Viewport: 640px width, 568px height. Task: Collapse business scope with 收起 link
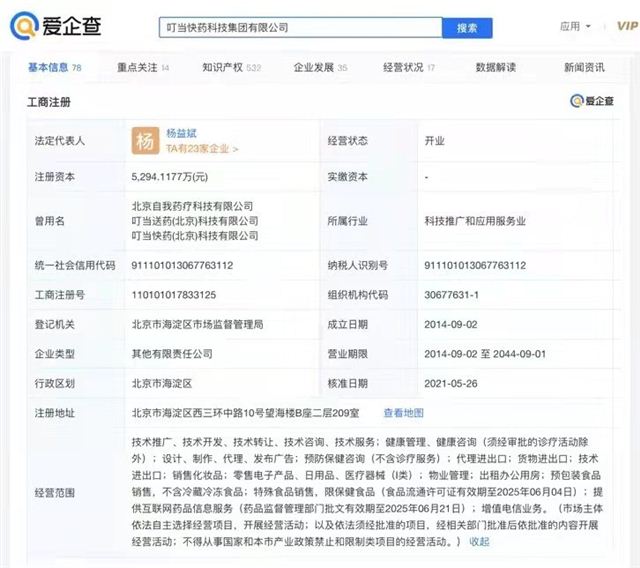coord(479,542)
